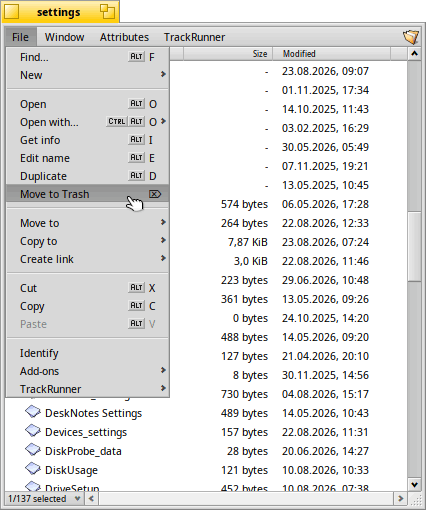Click the scroll down arrow
The height and width of the screenshot is (510, 426).
(x=415, y=484)
